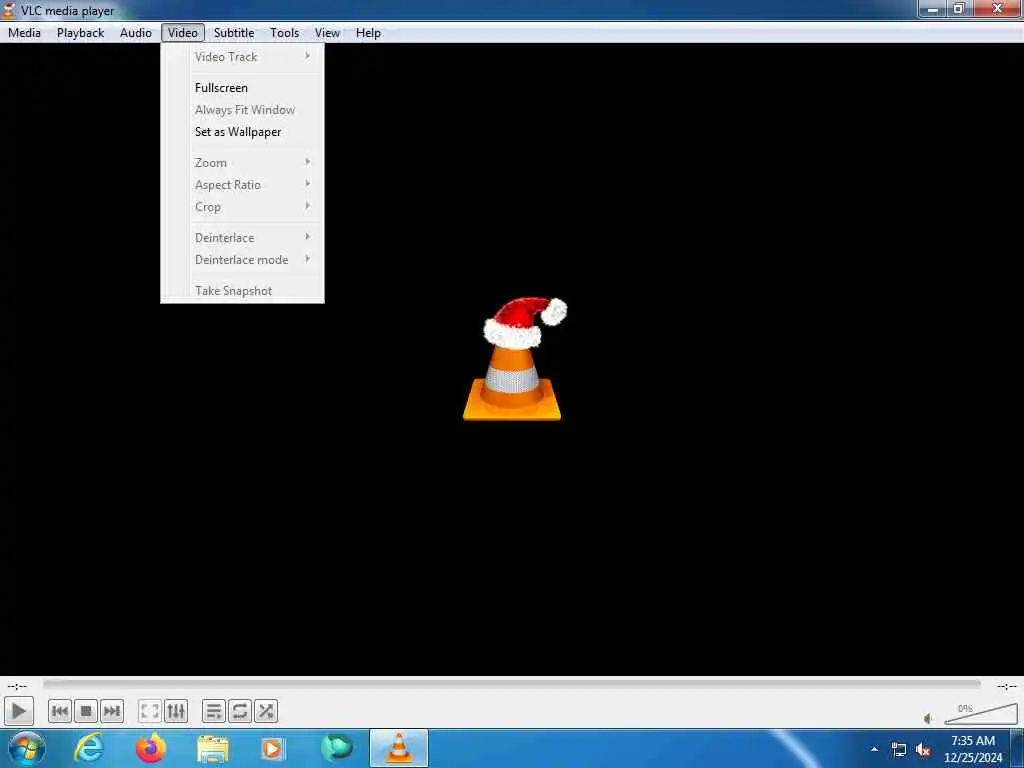Close the open Video menu
Image resolution: width=1024 pixels, height=768 pixels.
click(x=183, y=33)
